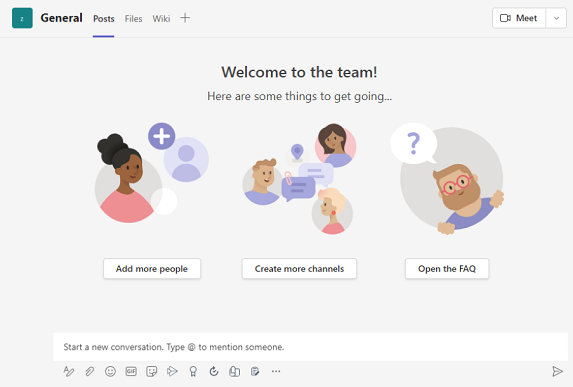Viewport: 573px width, 387px height.
Task: Start a meeting with the Meet button
Action: pos(519,18)
